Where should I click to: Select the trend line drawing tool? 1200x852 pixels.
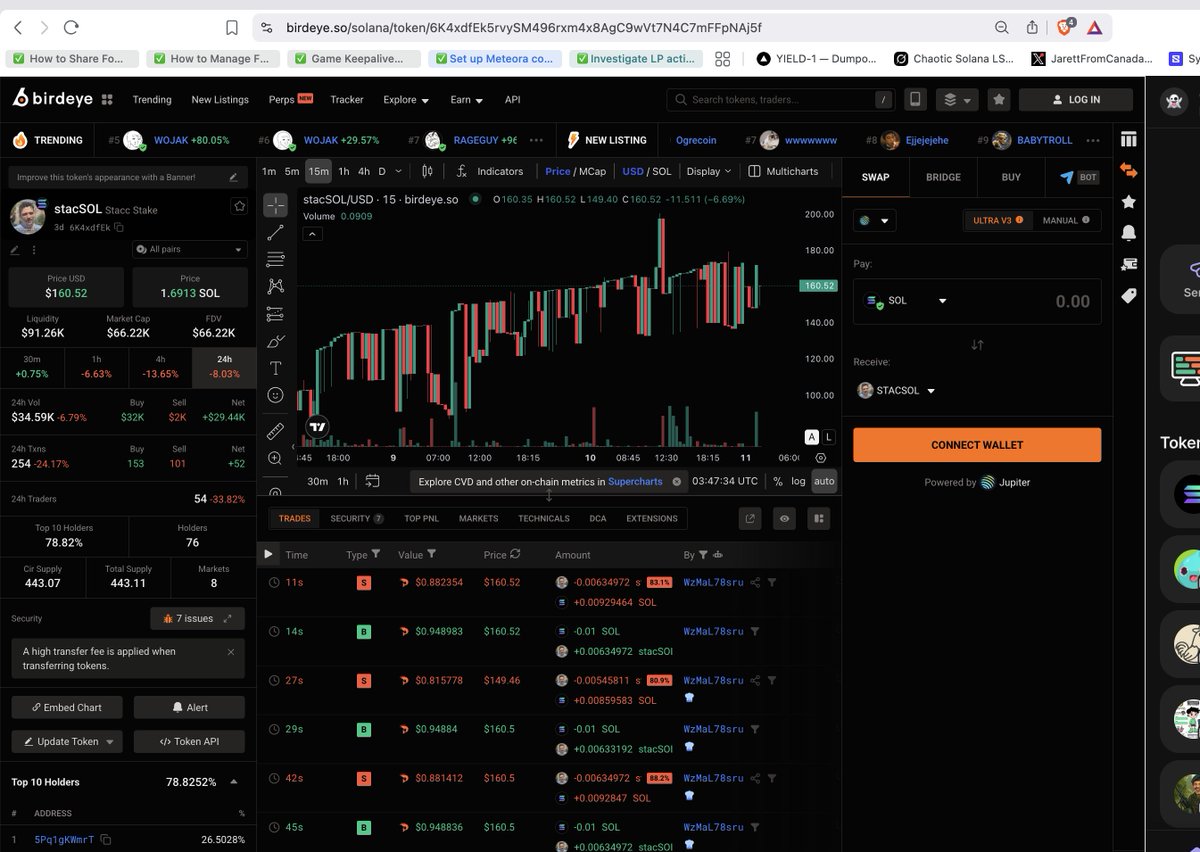click(x=276, y=233)
